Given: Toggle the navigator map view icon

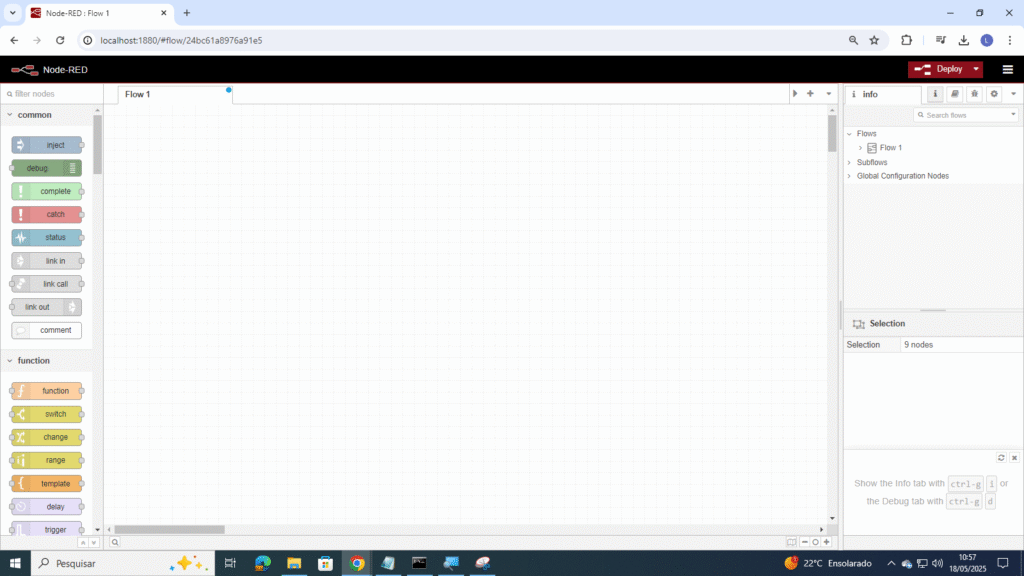Looking at the screenshot, I should 791,542.
